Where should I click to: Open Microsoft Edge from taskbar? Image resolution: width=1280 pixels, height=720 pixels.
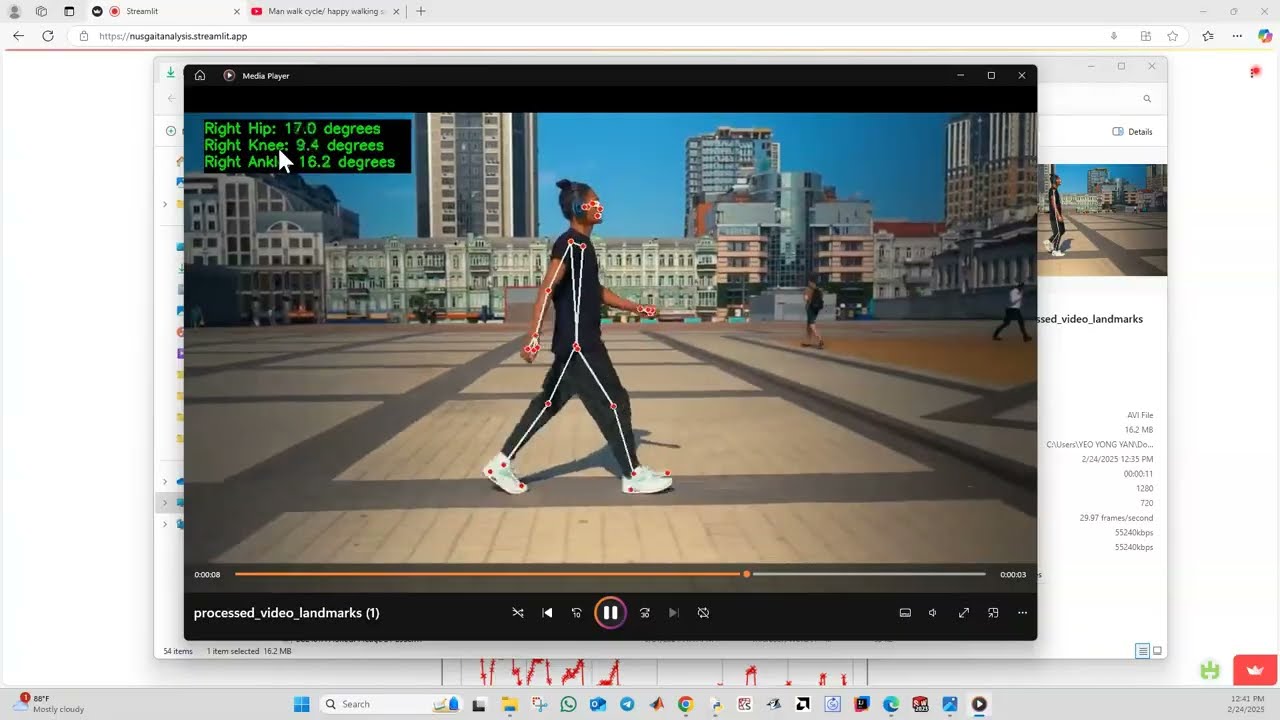(x=891, y=704)
